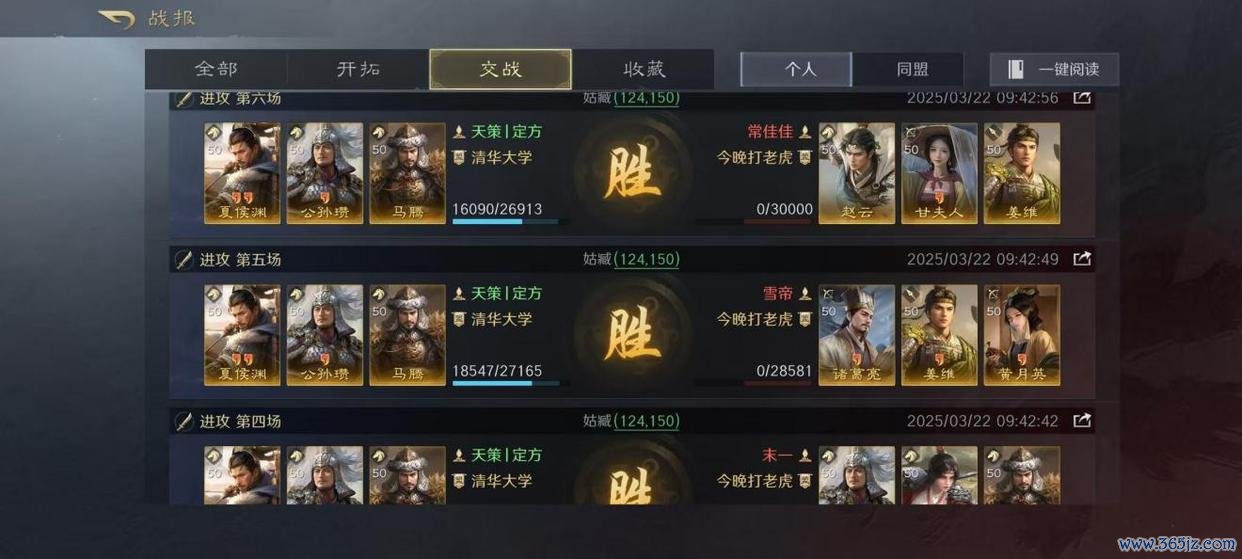The height and width of the screenshot is (559, 1242).
Task: Share the fifth battle report
Action: click(x=1082, y=259)
